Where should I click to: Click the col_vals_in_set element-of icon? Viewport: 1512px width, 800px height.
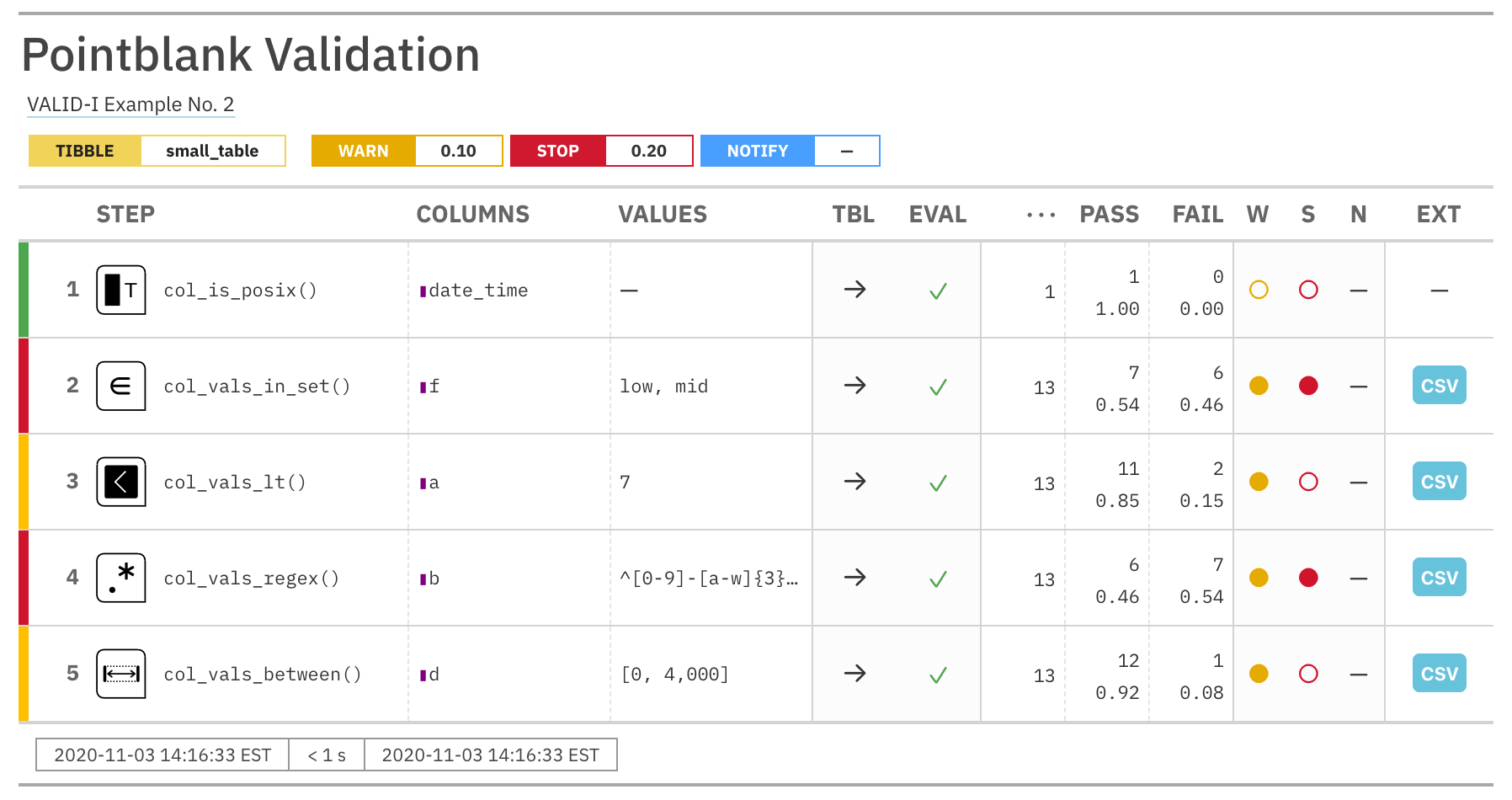tap(121, 386)
